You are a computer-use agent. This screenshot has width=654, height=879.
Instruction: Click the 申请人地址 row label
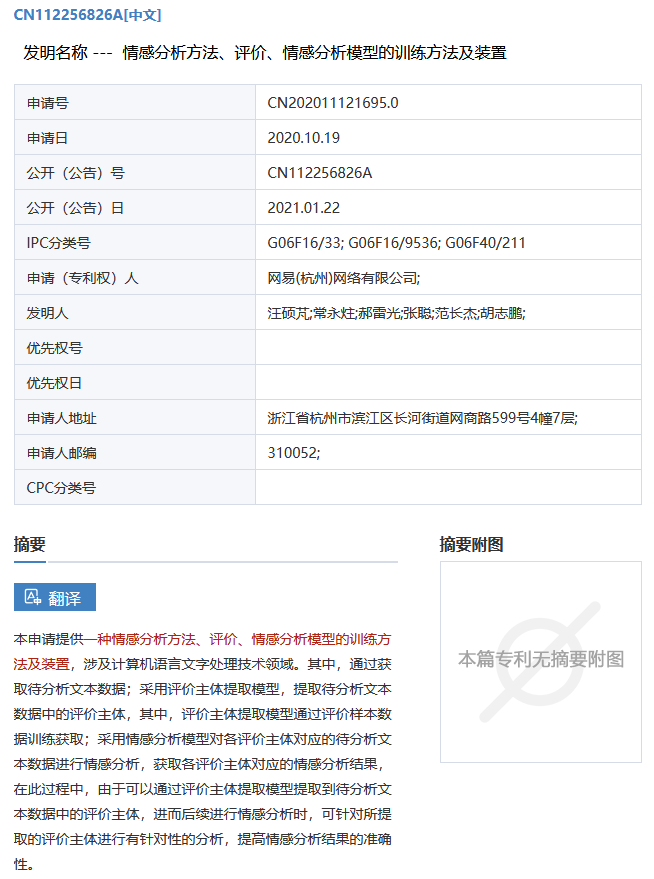tap(62, 418)
